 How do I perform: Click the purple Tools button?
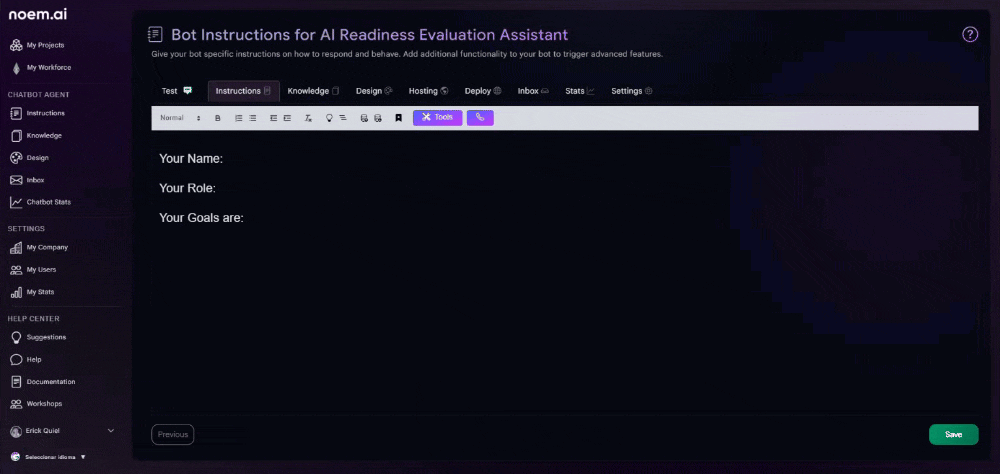pyautogui.click(x=437, y=118)
